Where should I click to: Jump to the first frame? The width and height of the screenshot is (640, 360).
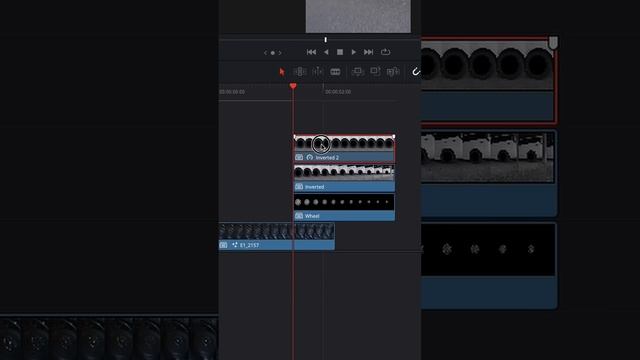pos(311,52)
